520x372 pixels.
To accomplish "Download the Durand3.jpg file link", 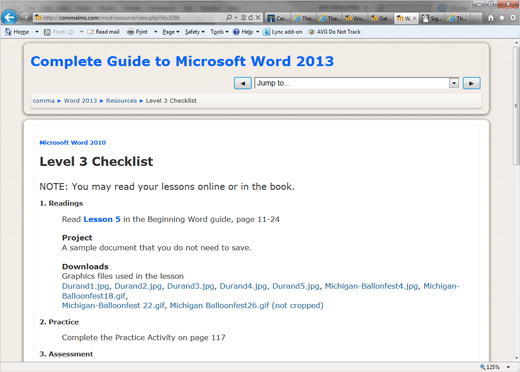I will point(191,286).
